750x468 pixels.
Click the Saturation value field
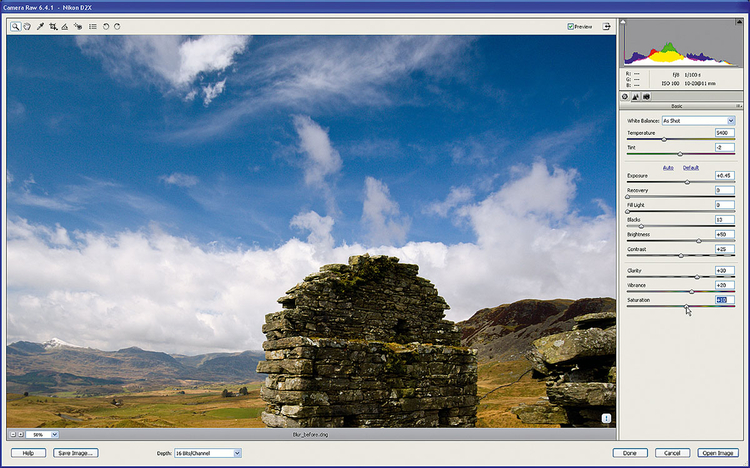click(725, 300)
